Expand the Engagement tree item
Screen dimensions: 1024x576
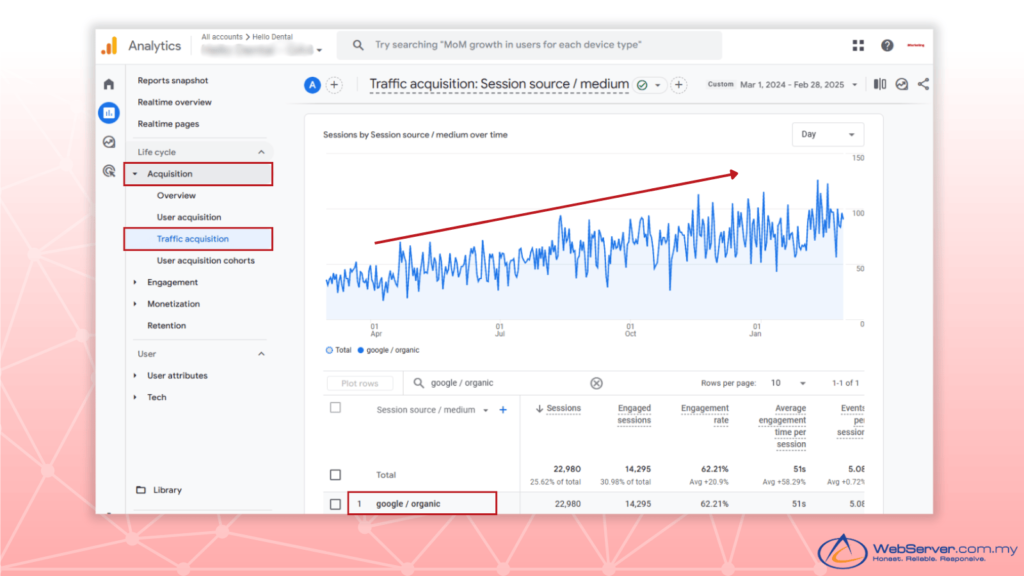point(135,282)
